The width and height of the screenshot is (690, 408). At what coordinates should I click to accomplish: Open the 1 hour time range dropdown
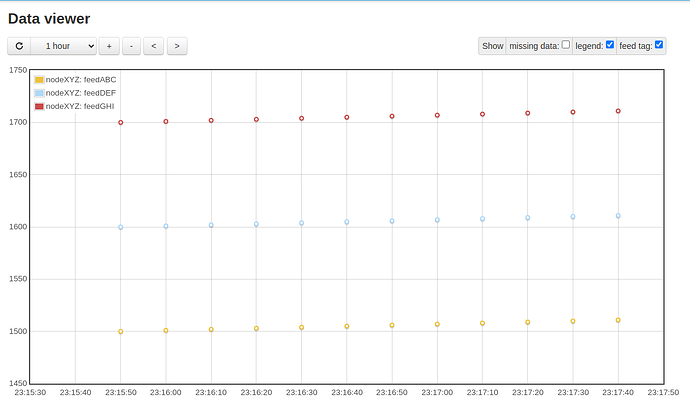click(x=64, y=46)
